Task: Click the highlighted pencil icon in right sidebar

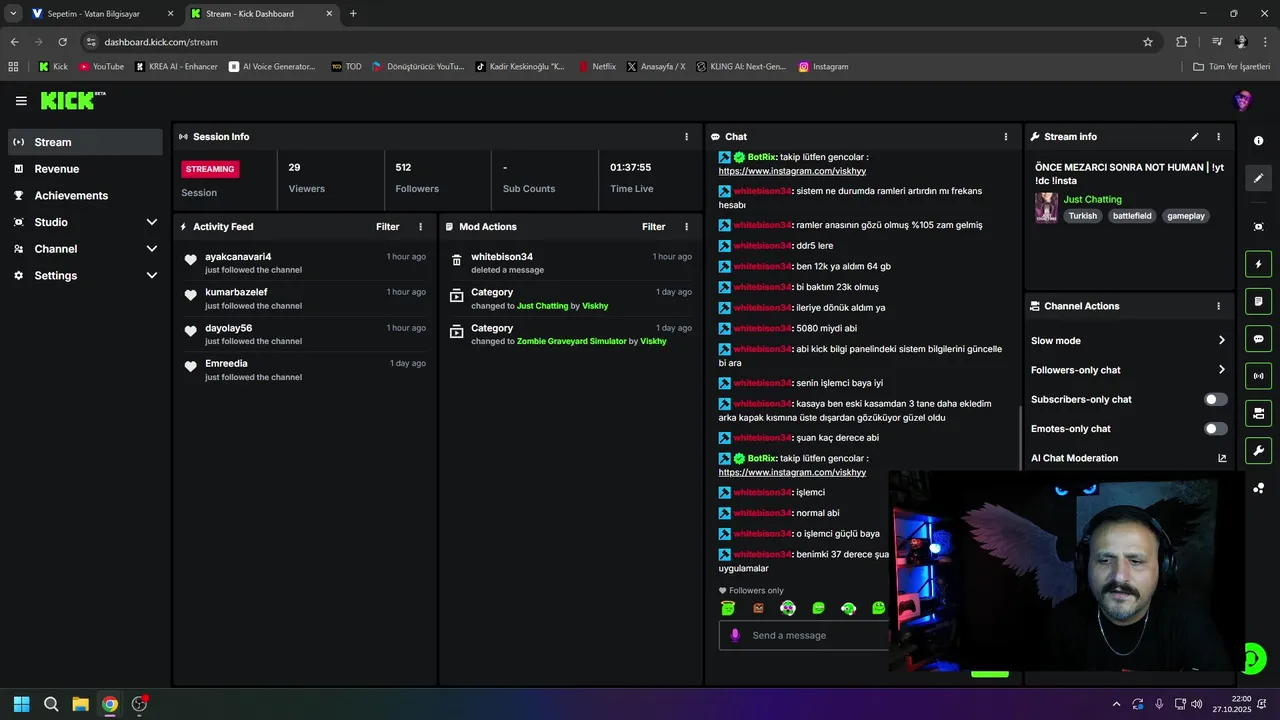Action: tap(1258, 178)
